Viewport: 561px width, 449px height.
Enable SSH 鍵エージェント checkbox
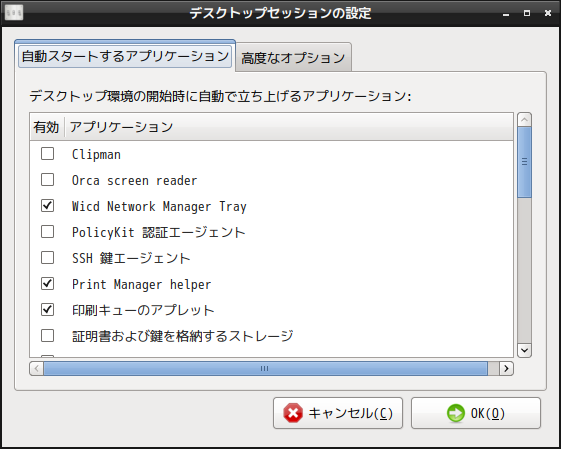(x=48, y=258)
